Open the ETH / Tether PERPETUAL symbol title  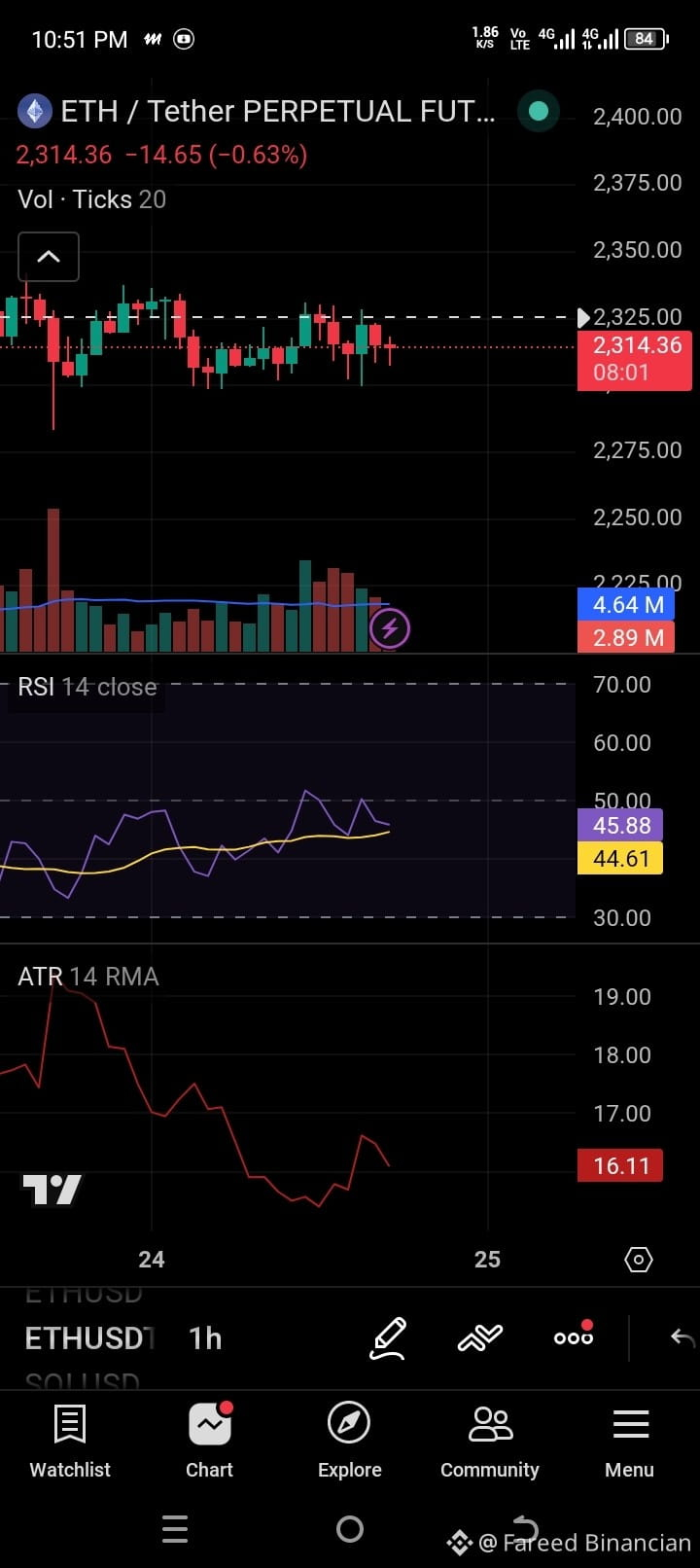278,111
